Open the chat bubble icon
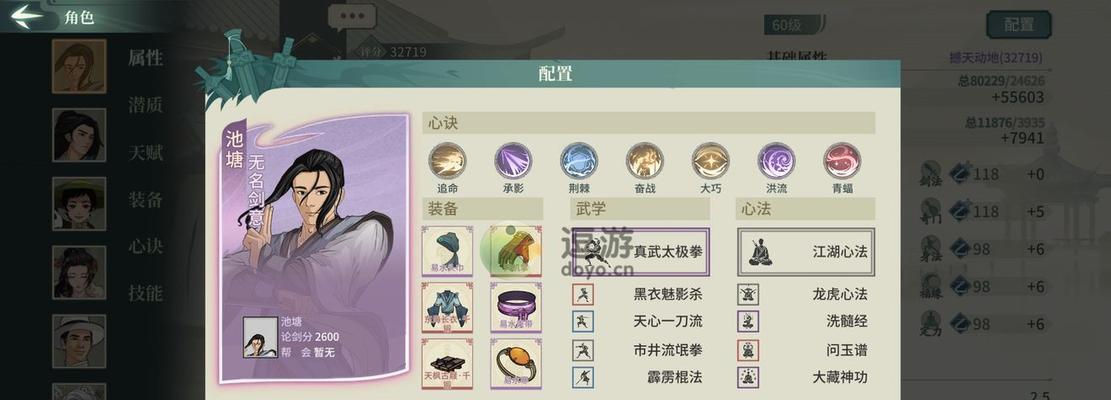Screen dimensions: 1111x400 click(x=352, y=18)
